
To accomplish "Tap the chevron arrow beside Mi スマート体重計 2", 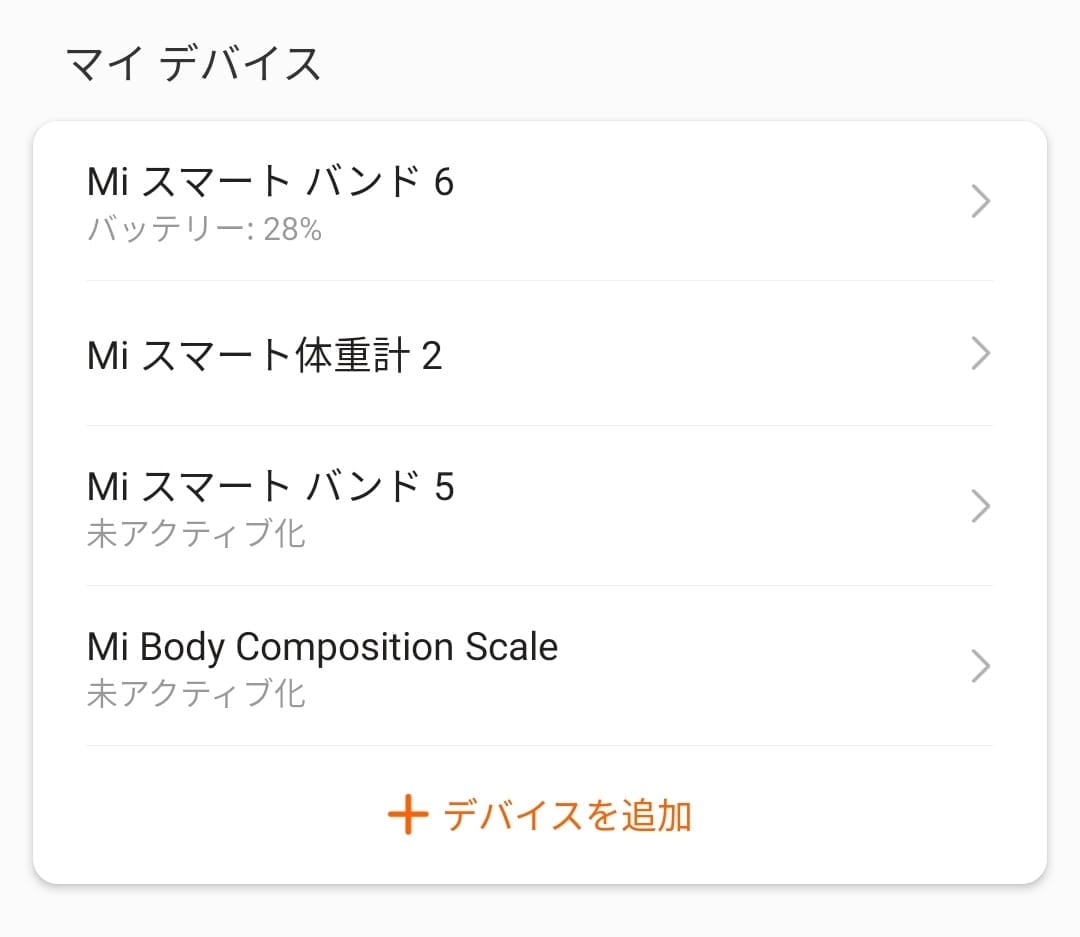I will click(981, 353).
